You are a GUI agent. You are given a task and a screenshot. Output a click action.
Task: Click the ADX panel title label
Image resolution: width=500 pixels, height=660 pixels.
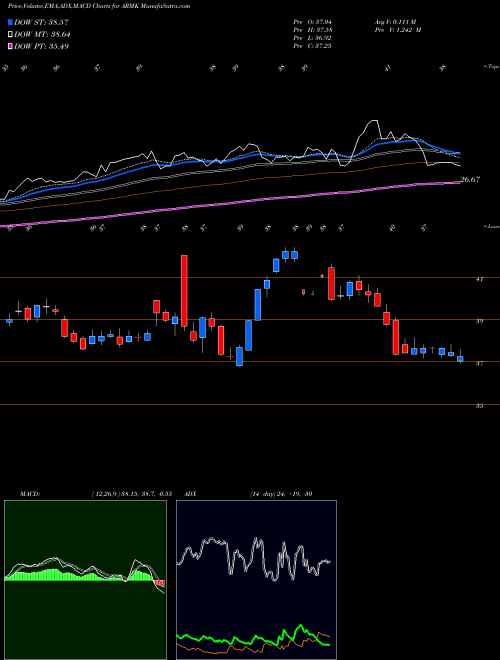[190, 494]
